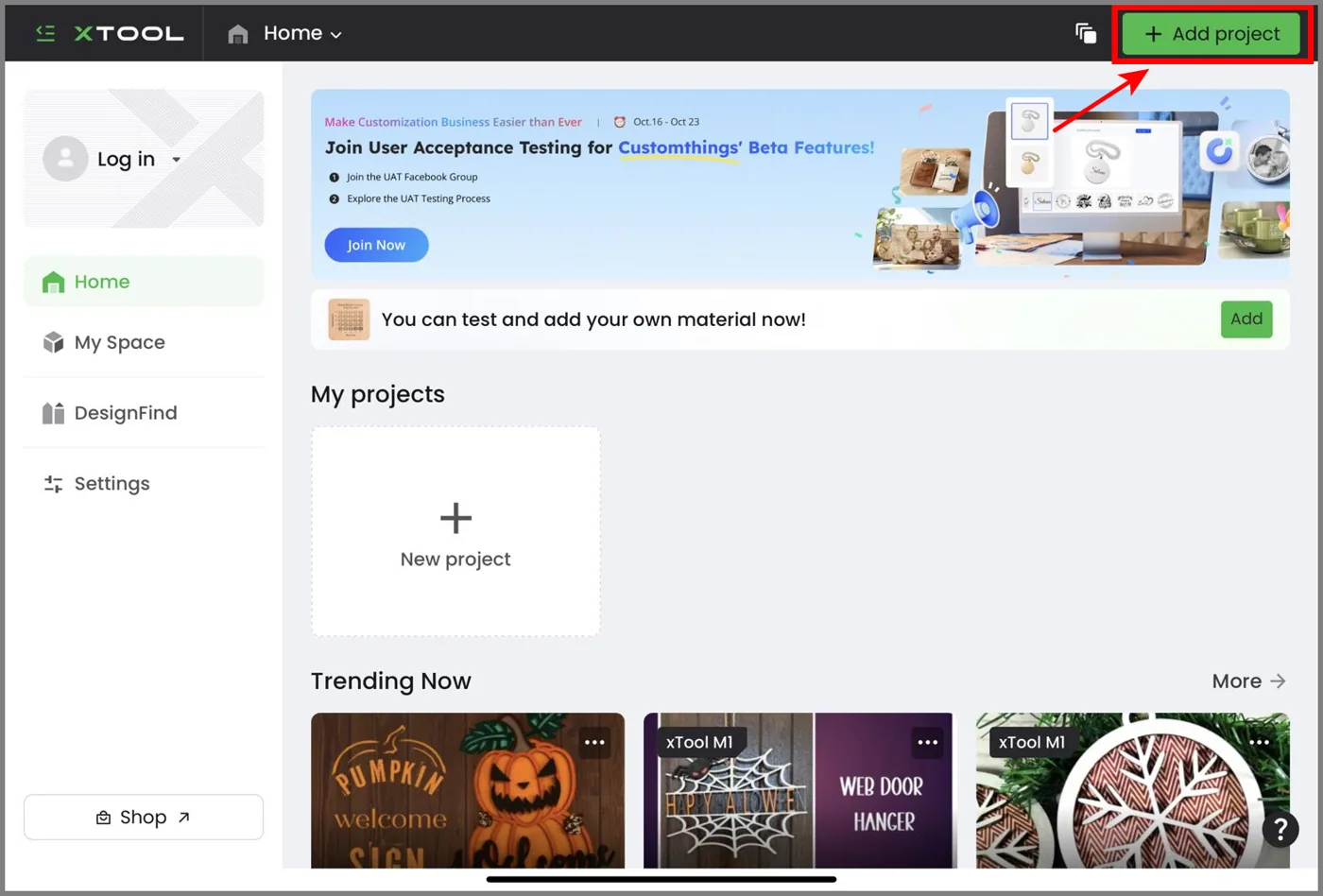Viewport: 1323px width, 896px height.
Task: Open the multi-window icon beside Add project
Action: coord(1086,33)
